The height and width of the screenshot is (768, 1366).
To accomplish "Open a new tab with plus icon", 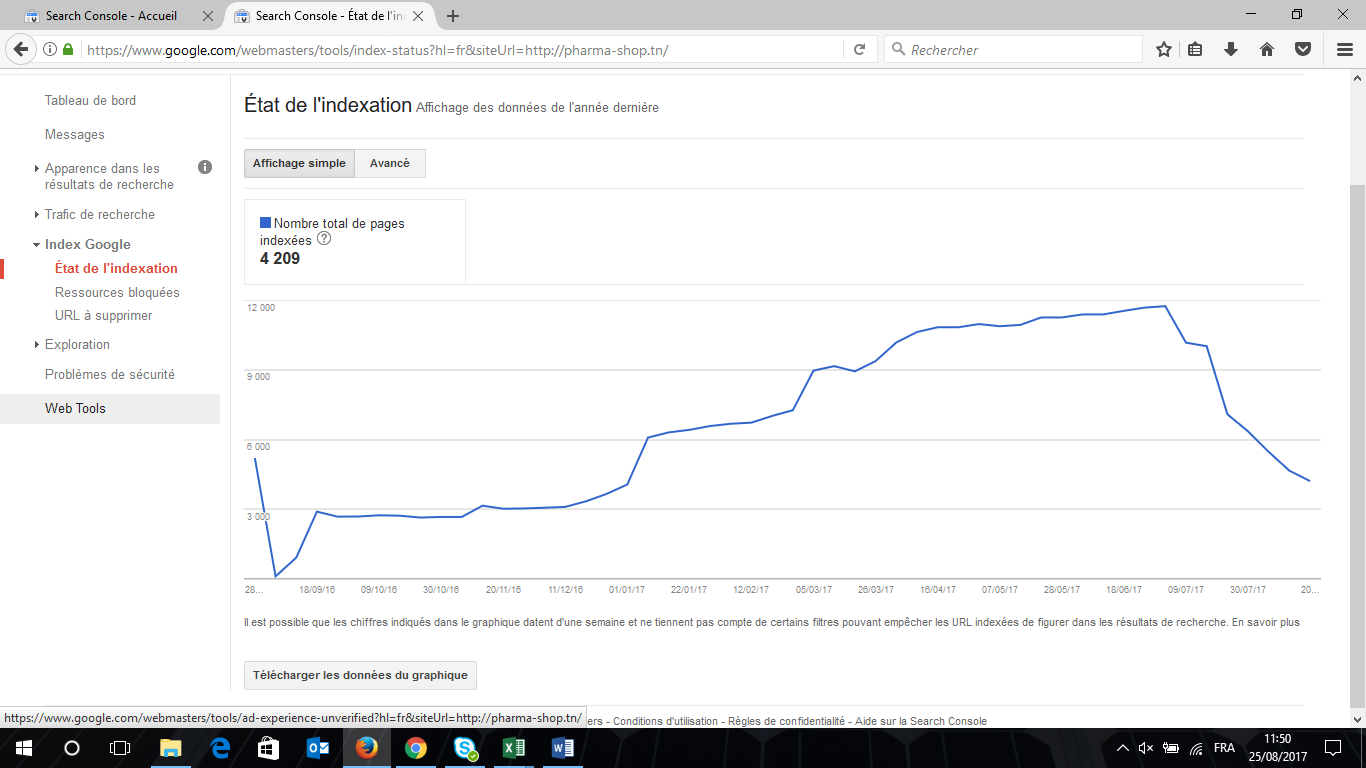I will point(453,16).
